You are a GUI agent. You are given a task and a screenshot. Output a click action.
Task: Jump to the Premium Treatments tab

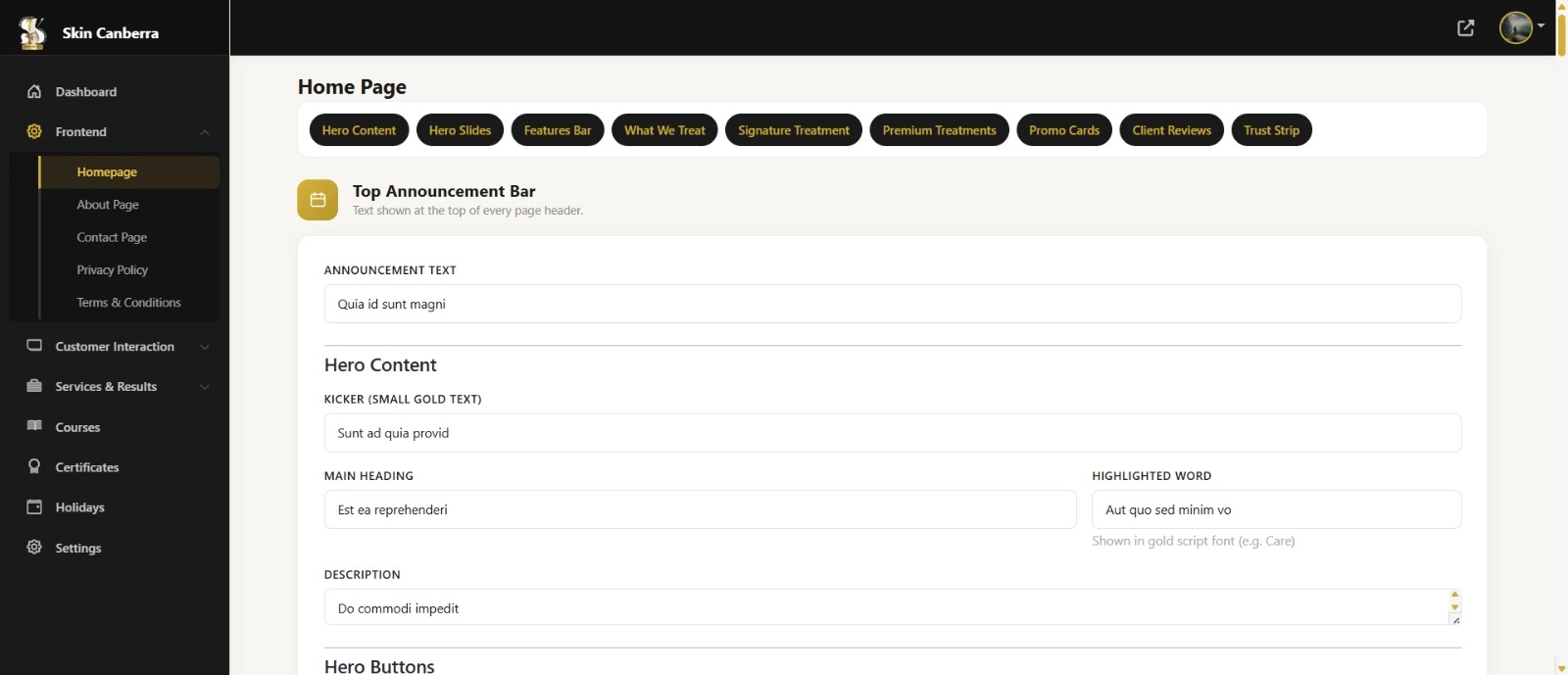939,130
